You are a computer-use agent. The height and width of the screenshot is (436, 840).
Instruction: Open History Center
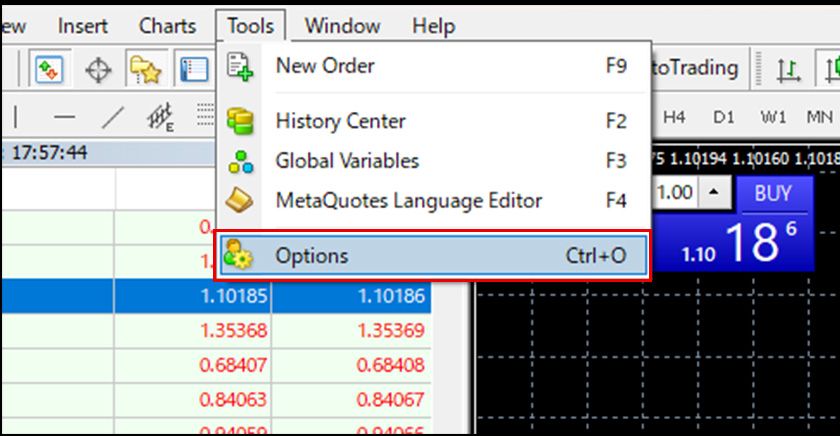(x=431, y=121)
